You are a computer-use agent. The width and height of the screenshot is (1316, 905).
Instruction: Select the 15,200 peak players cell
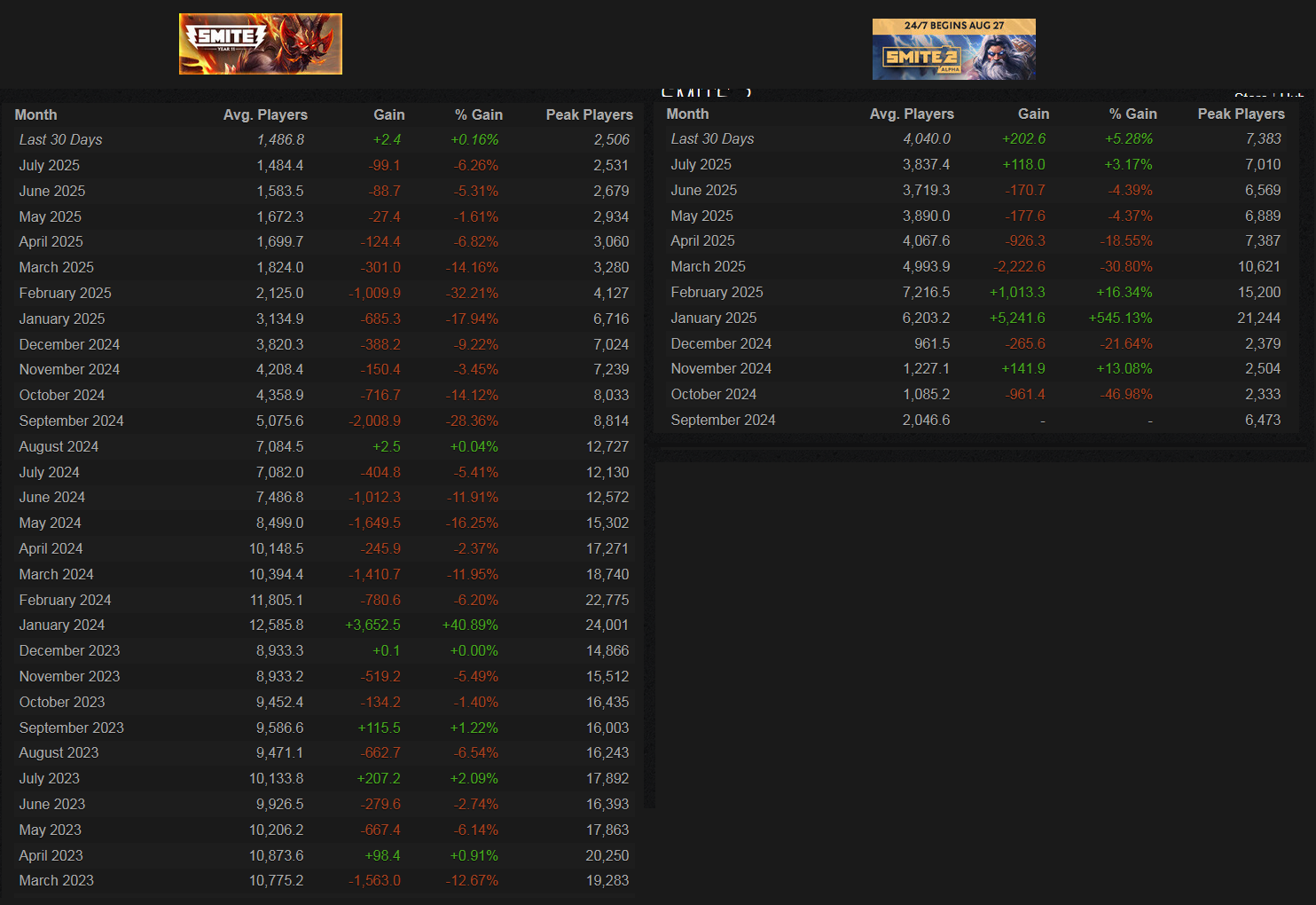pos(1259,292)
